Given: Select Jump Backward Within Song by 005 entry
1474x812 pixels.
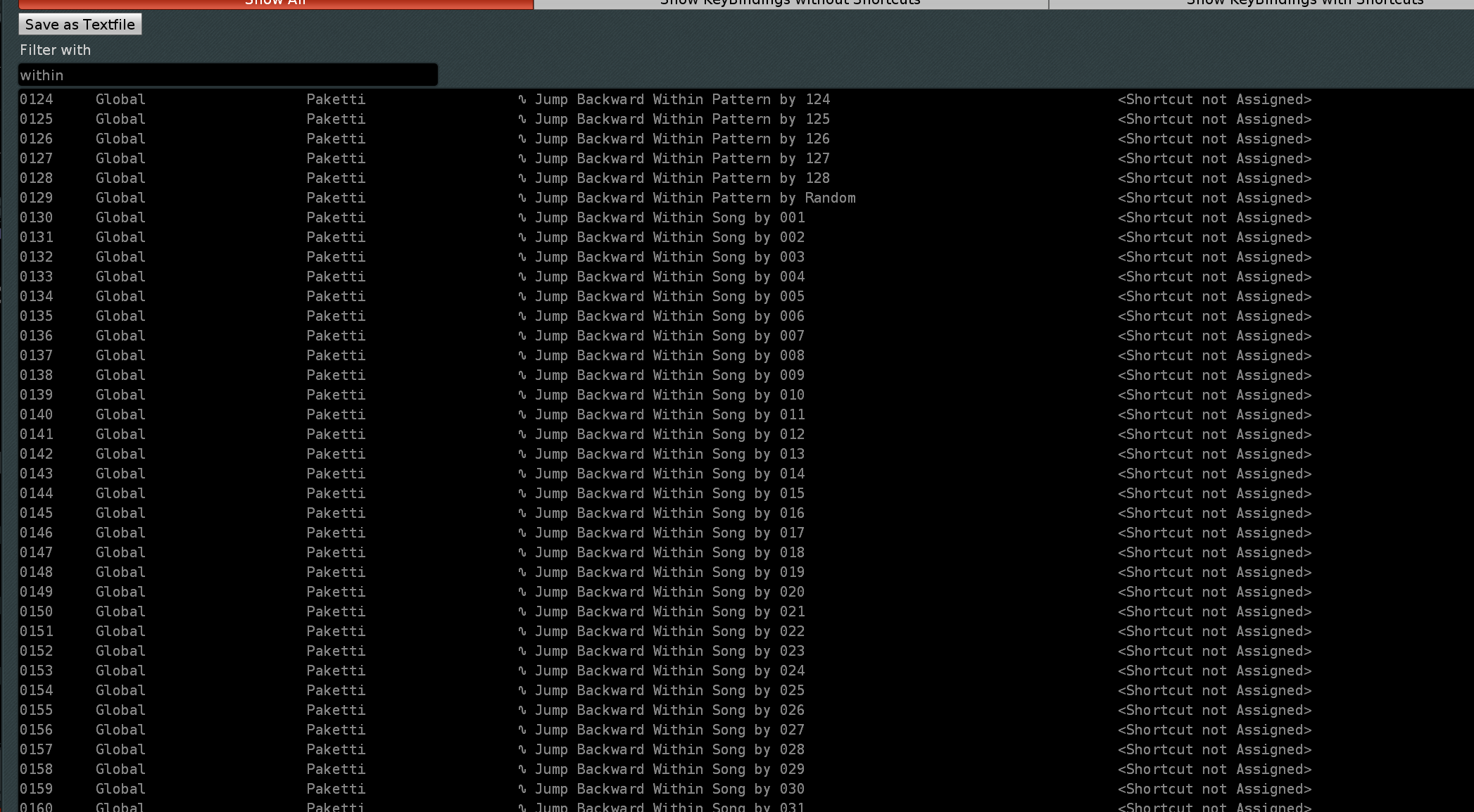Looking at the screenshot, I should [669, 297].
